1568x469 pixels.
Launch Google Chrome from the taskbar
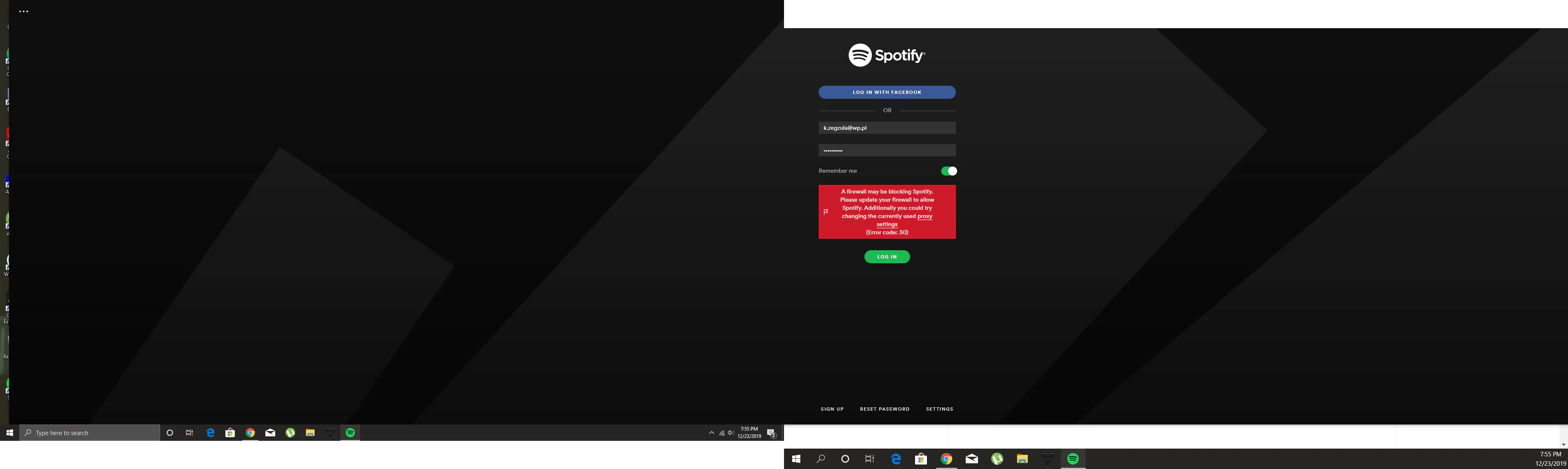250,433
